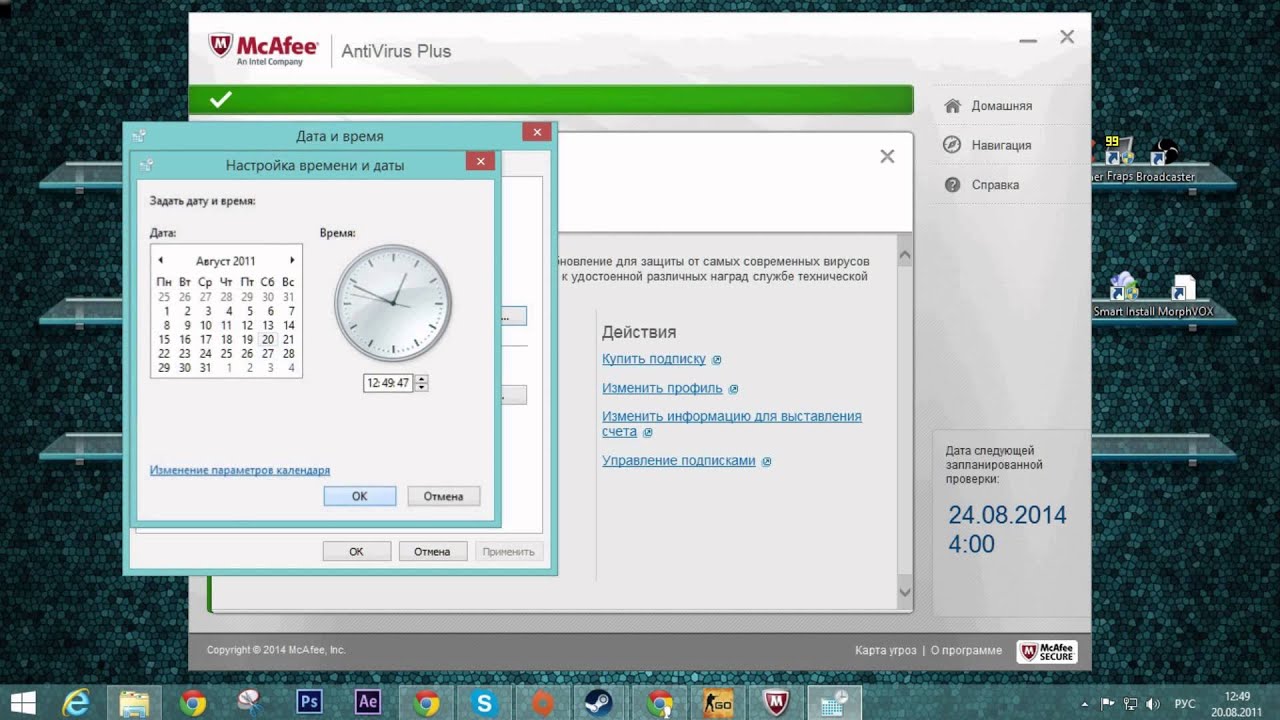Open Управление подписками link

679,461
